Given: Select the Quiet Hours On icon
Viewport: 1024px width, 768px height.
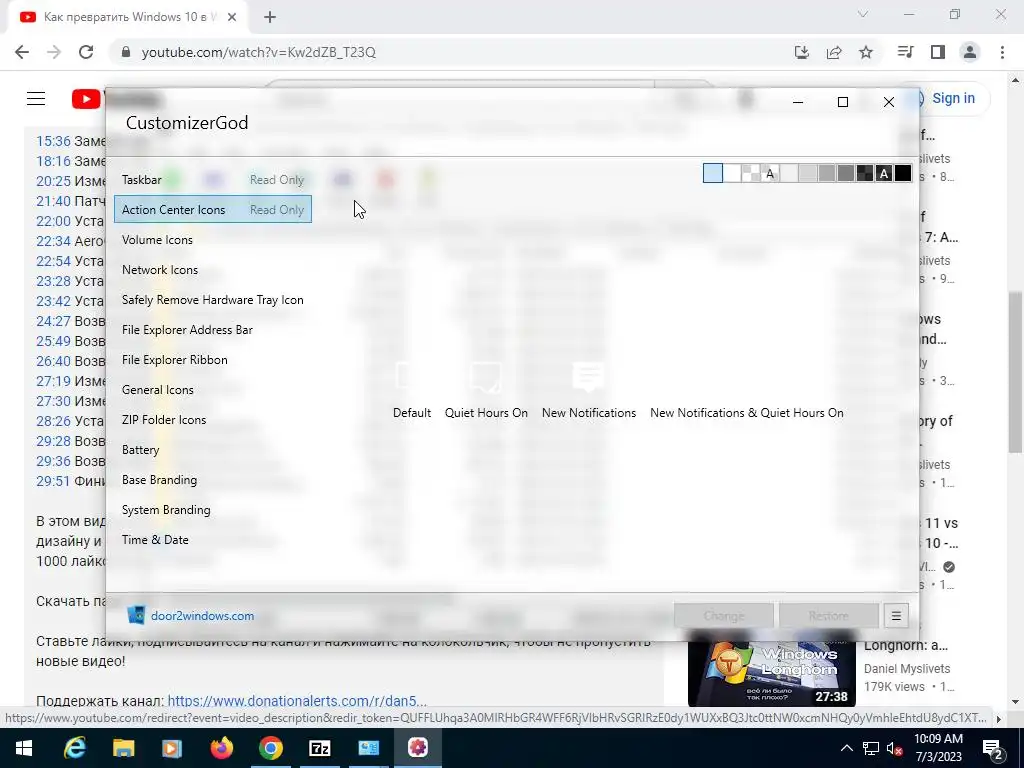Looking at the screenshot, I should click(x=486, y=377).
